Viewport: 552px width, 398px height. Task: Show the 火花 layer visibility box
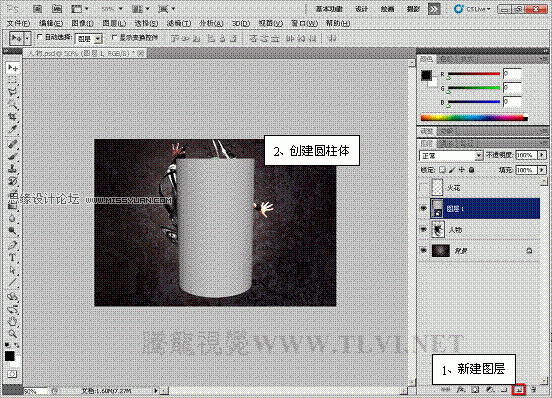tap(424, 188)
